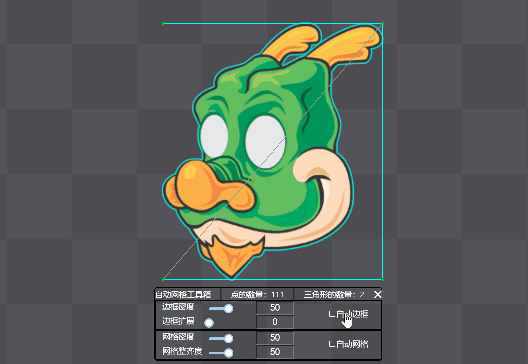The image size is (528, 364).
Task: Click the 网格密度 slider handle
Action: pos(229,338)
